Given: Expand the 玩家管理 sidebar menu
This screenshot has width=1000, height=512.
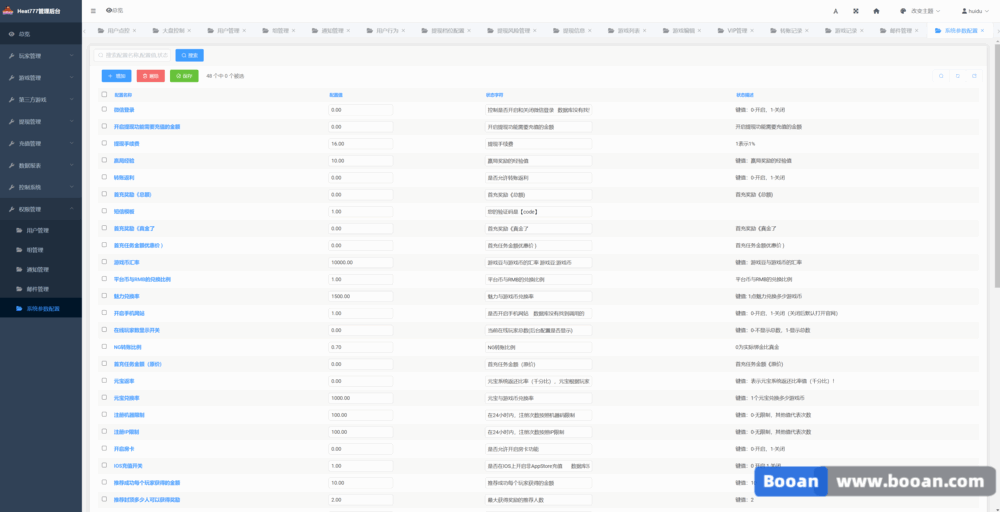Looking at the screenshot, I should [40, 56].
